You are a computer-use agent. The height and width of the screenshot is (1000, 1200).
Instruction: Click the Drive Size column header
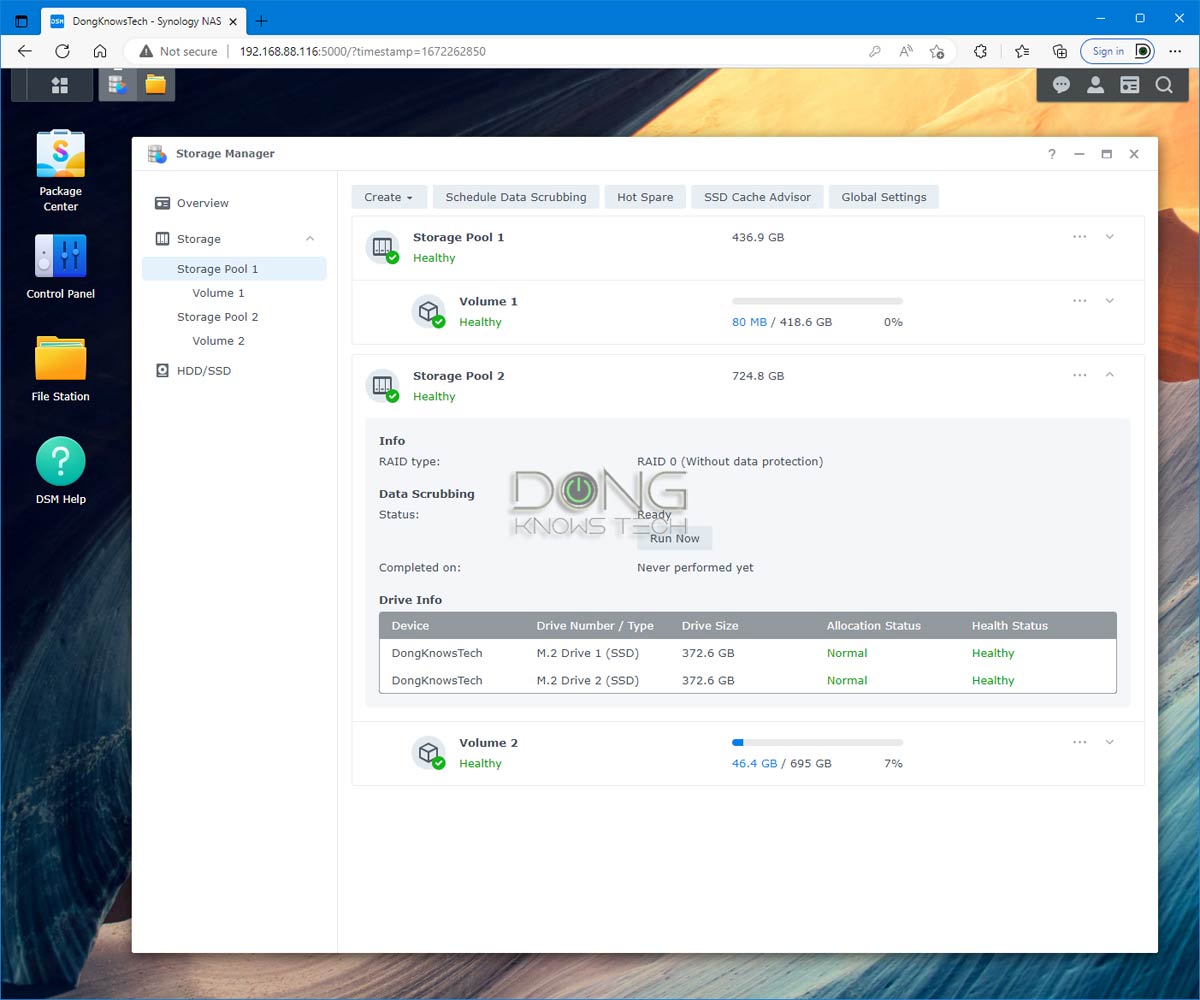pos(710,626)
